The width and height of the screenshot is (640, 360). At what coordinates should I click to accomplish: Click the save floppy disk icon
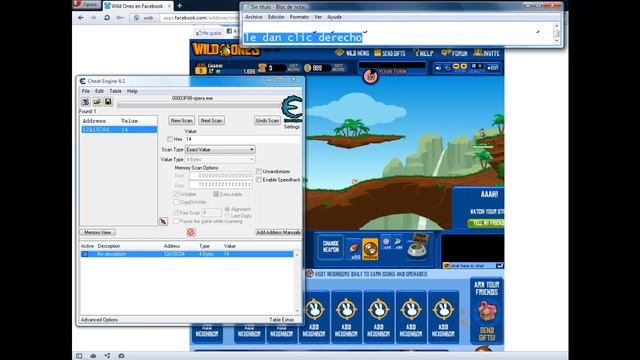(x=108, y=102)
